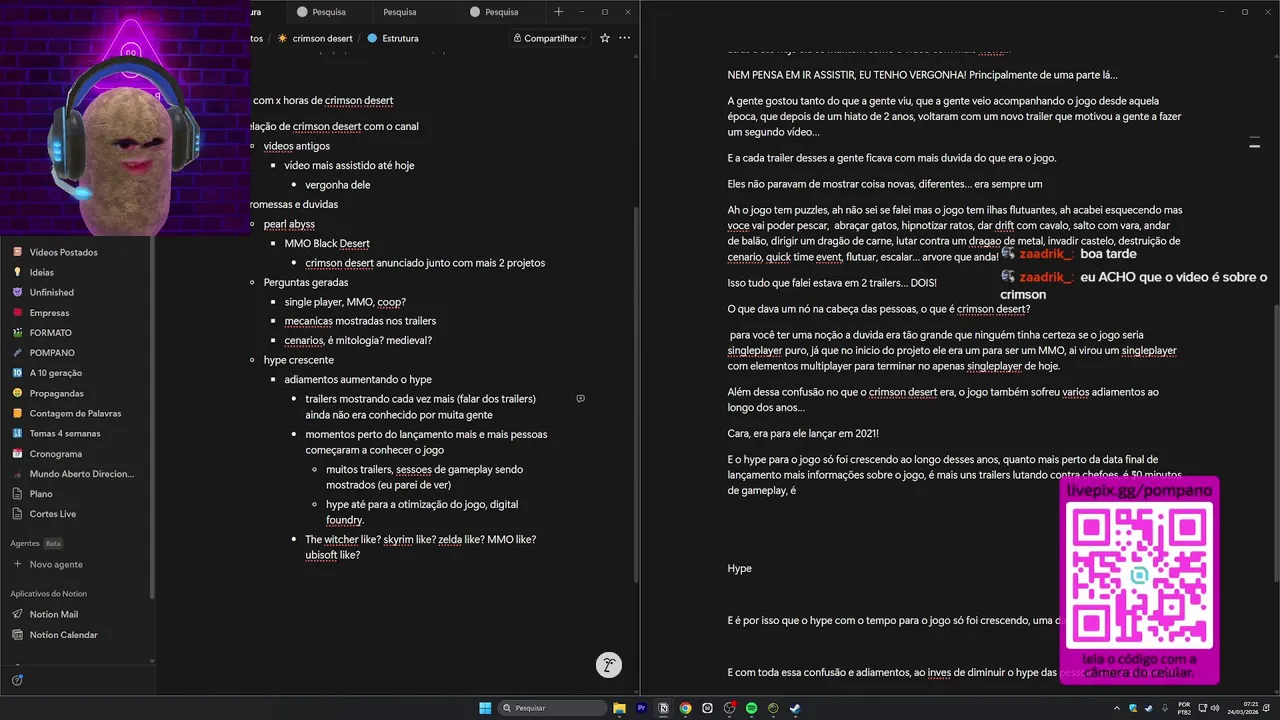Click the POMPANO page icon
The image size is (1280, 720).
pos(17,352)
